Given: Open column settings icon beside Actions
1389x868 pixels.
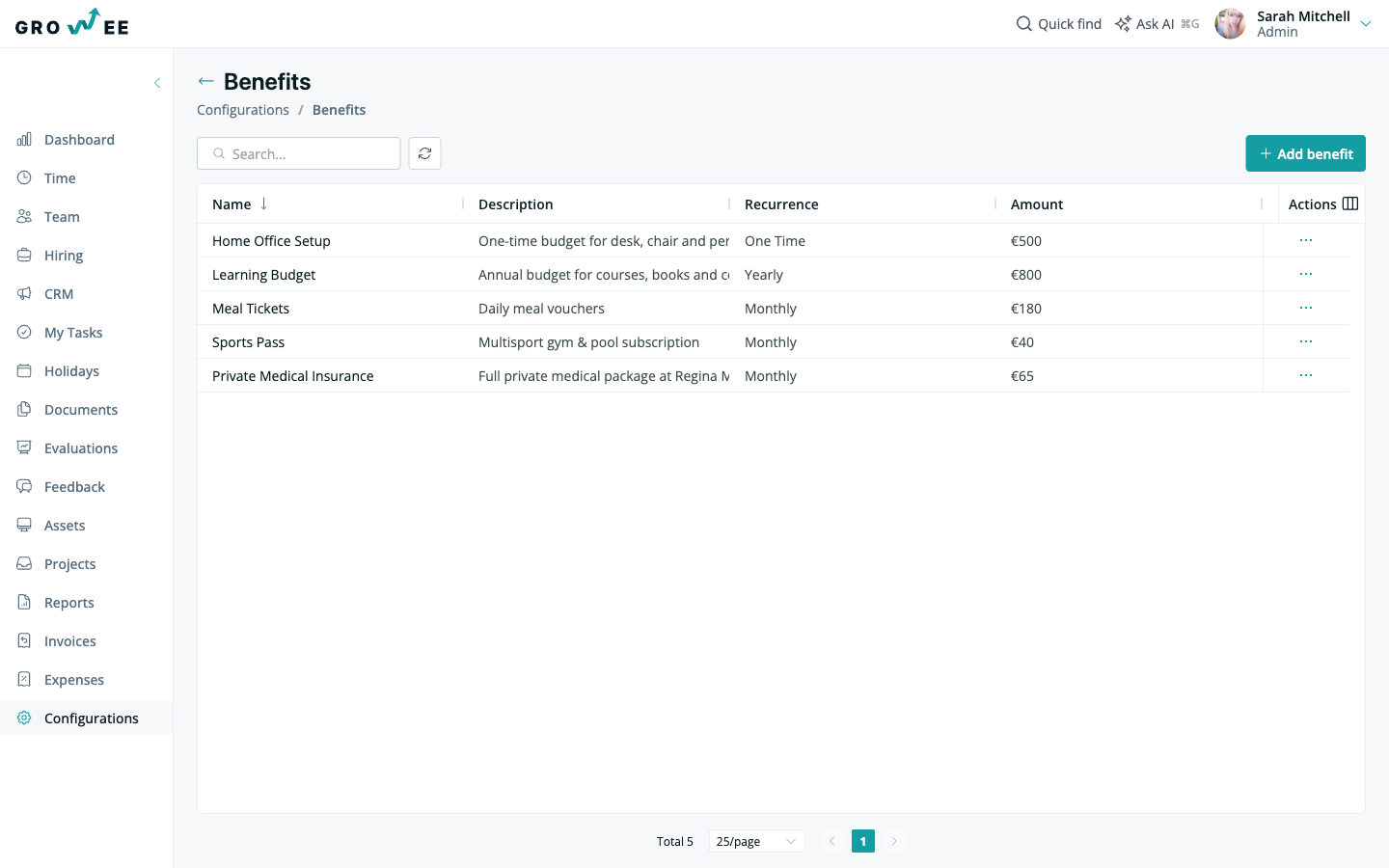Looking at the screenshot, I should coord(1350,203).
